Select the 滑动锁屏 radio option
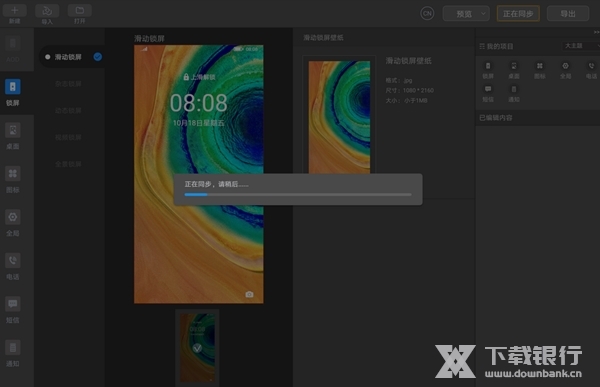600x387 pixels. click(47, 57)
